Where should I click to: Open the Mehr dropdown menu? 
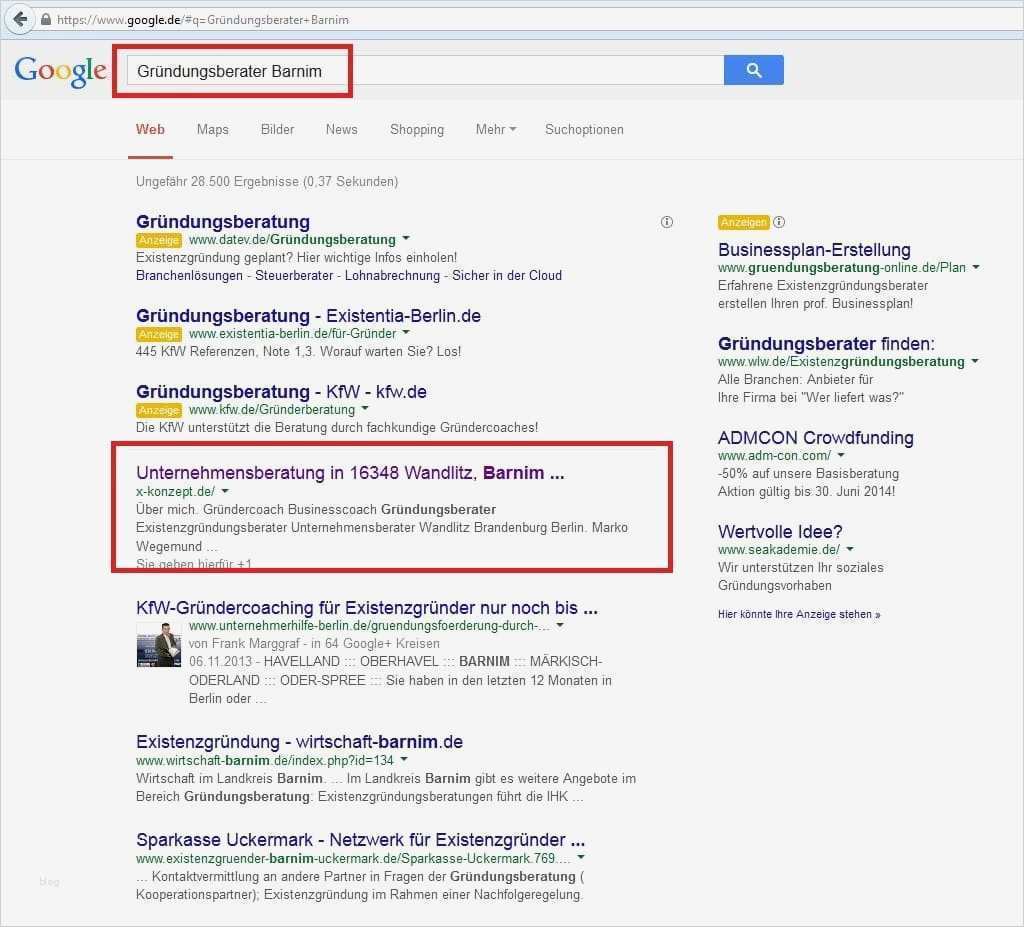496,129
